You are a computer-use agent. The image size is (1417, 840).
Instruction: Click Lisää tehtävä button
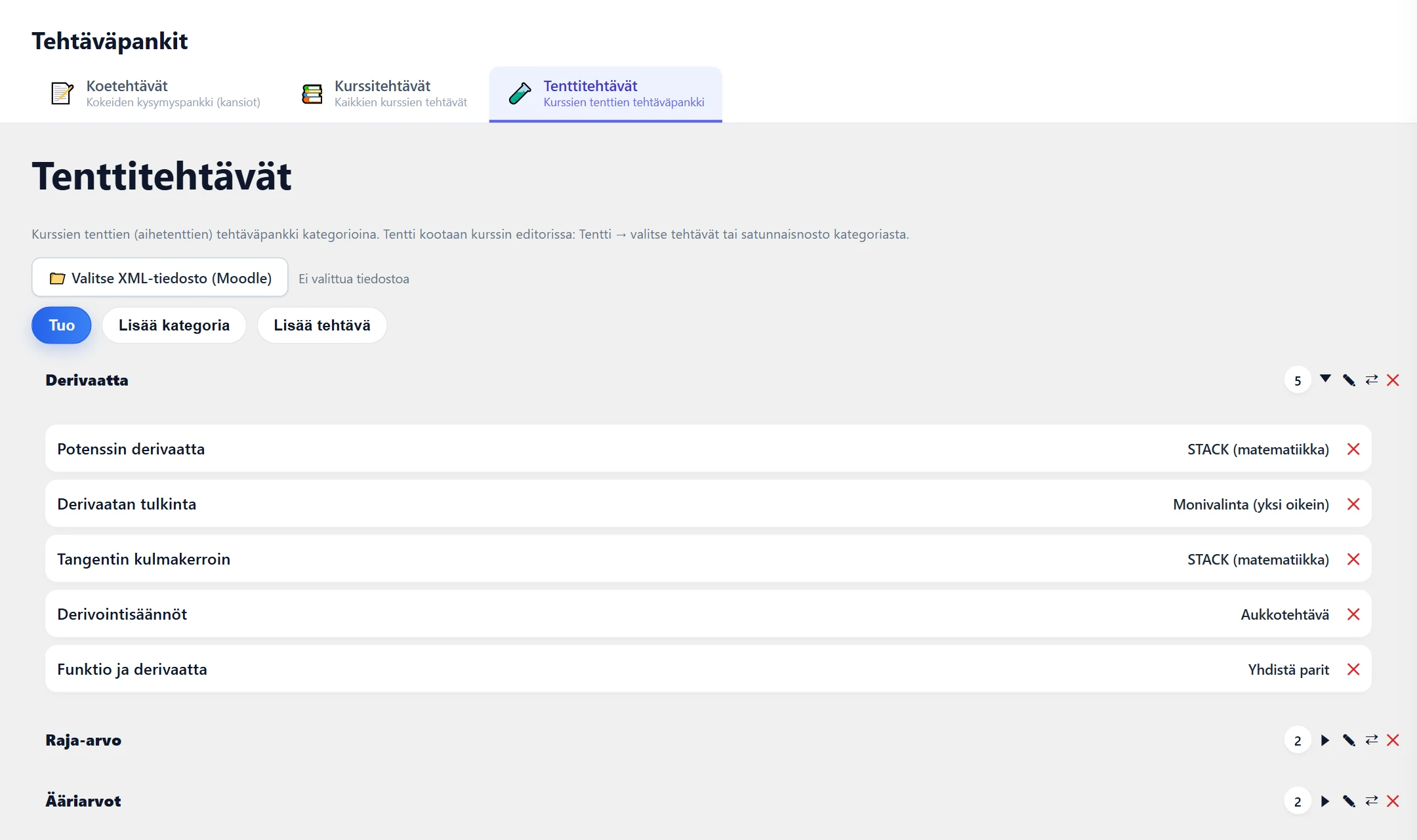point(322,325)
